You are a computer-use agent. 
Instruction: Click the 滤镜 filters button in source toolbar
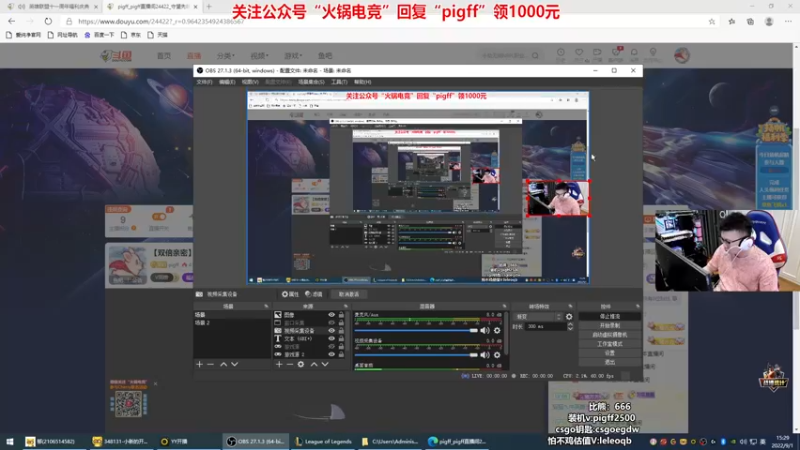pyautogui.click(x=314, y=294)
